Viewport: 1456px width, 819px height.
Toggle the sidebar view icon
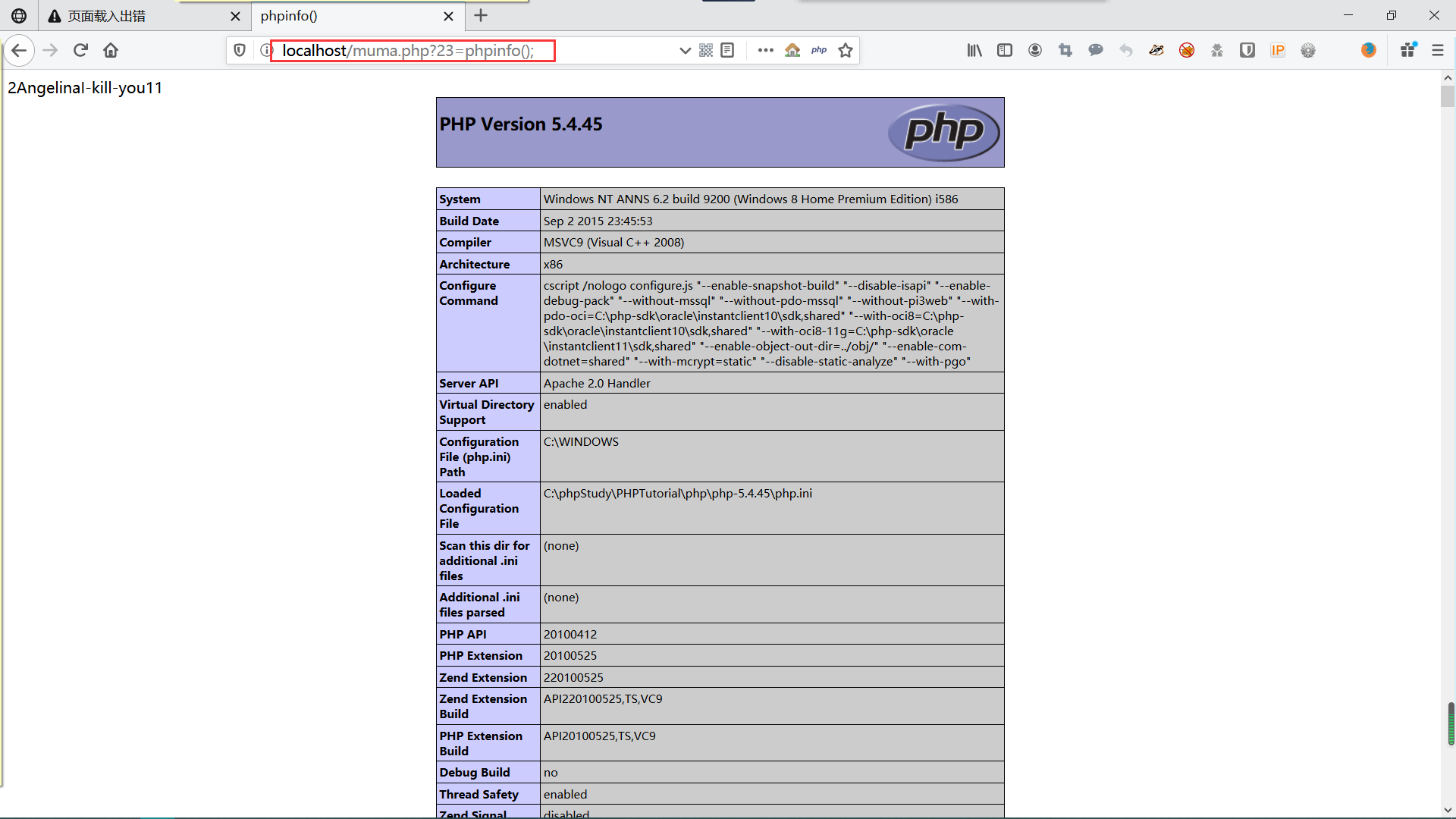point(1005,50)
